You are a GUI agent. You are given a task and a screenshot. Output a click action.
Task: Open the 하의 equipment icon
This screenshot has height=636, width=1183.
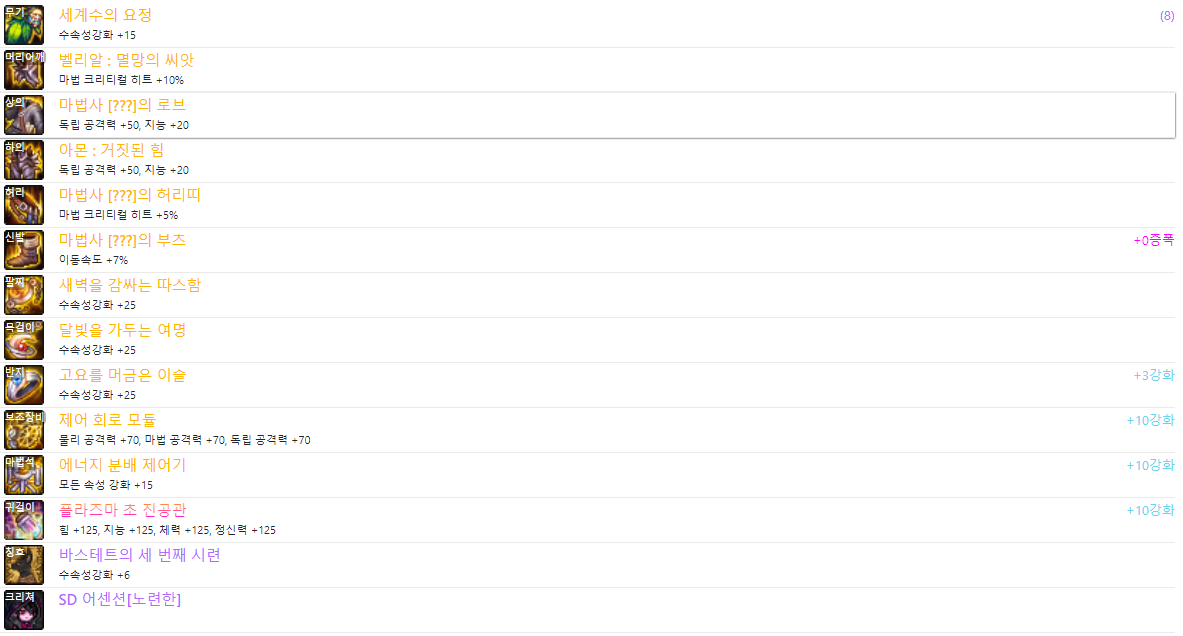tap(23, 160)
